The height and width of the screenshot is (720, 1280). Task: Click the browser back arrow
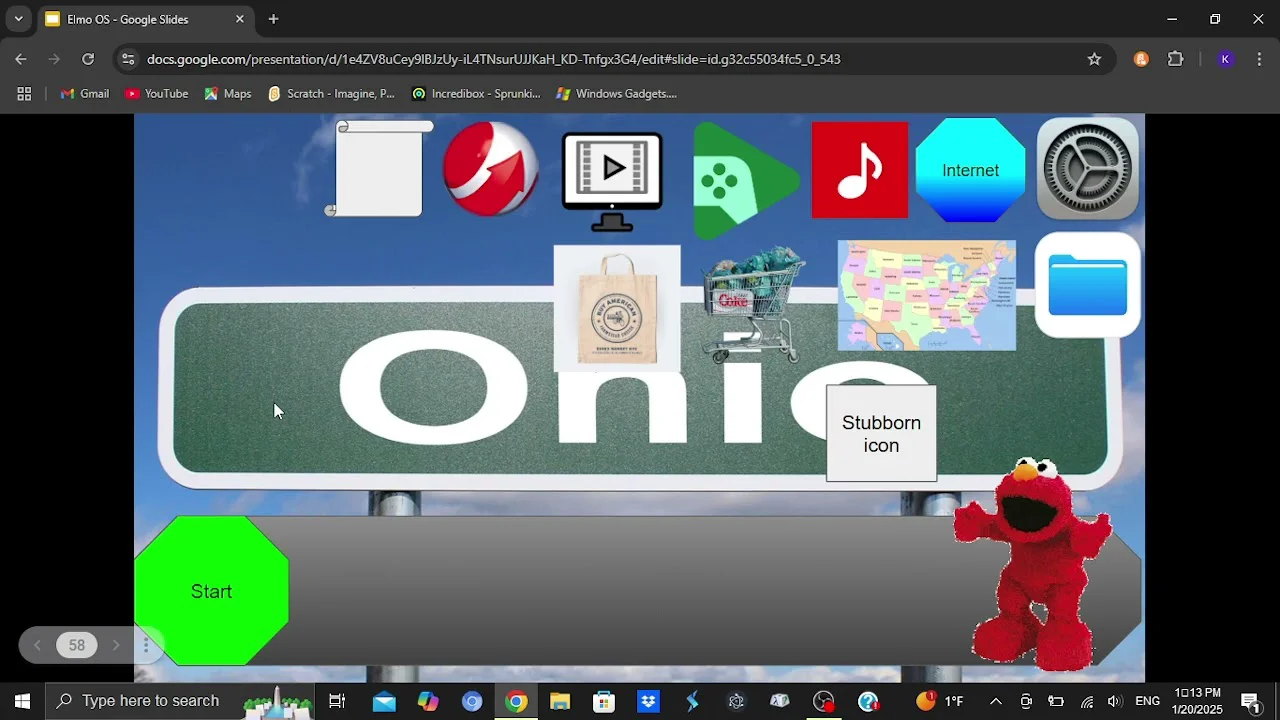(x=21, y=59)
